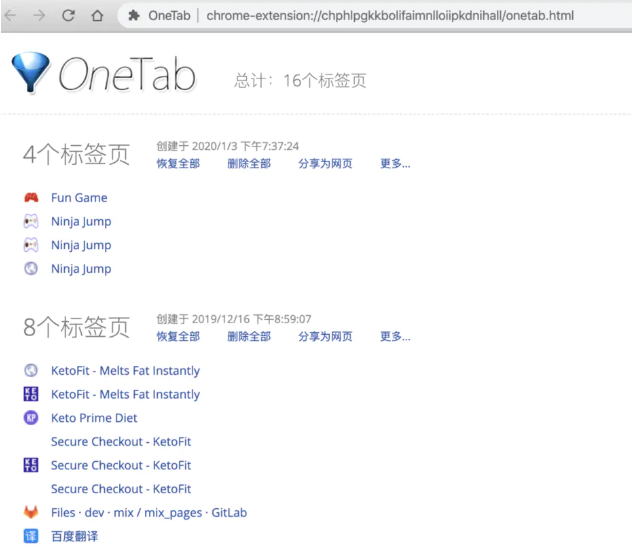Click 恢复全部 for the 4-tab group

[178, 164]
